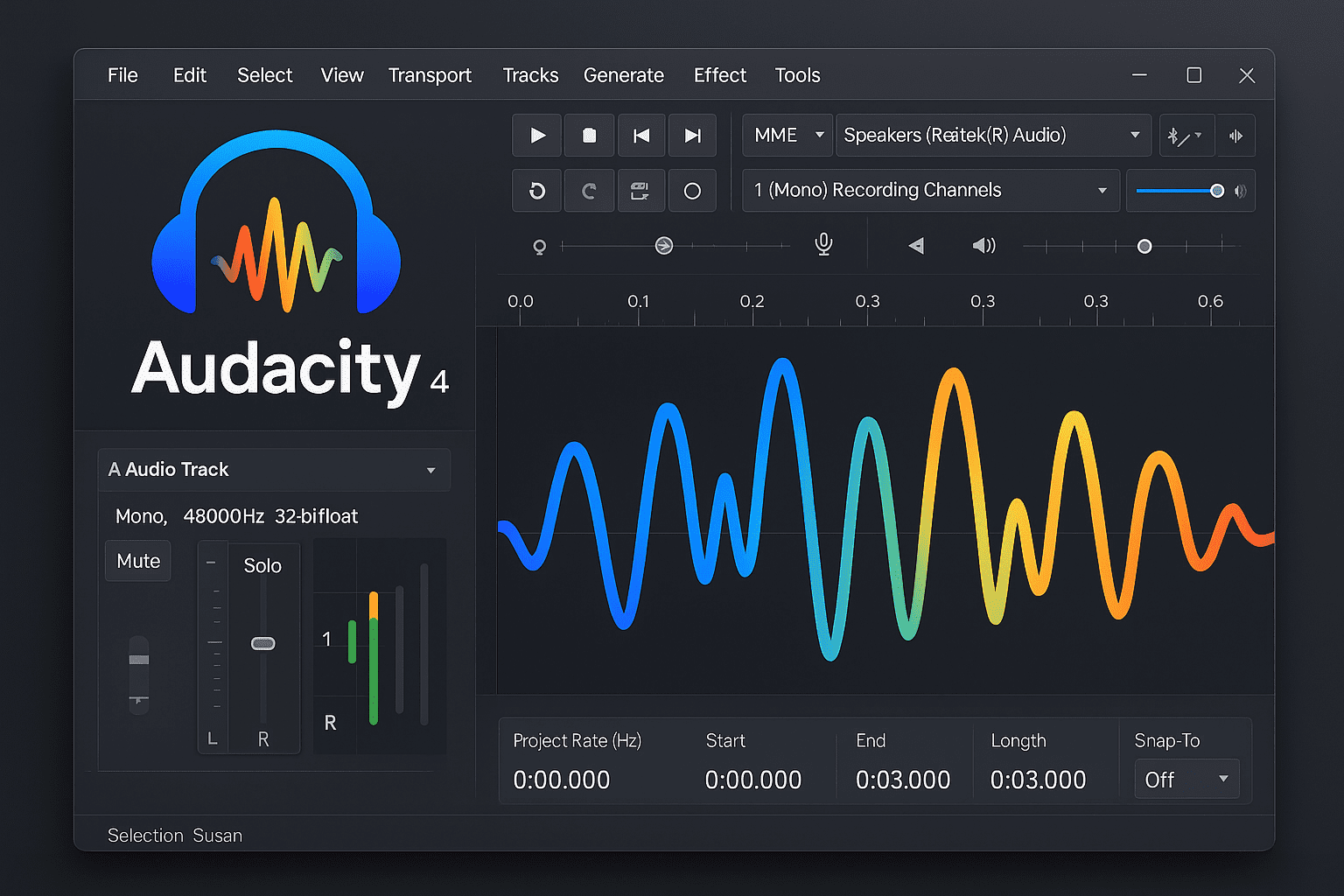Screen dimensions: 1344x896
Task: Click the Play button in transport toolbar
Action: point(537,136)
